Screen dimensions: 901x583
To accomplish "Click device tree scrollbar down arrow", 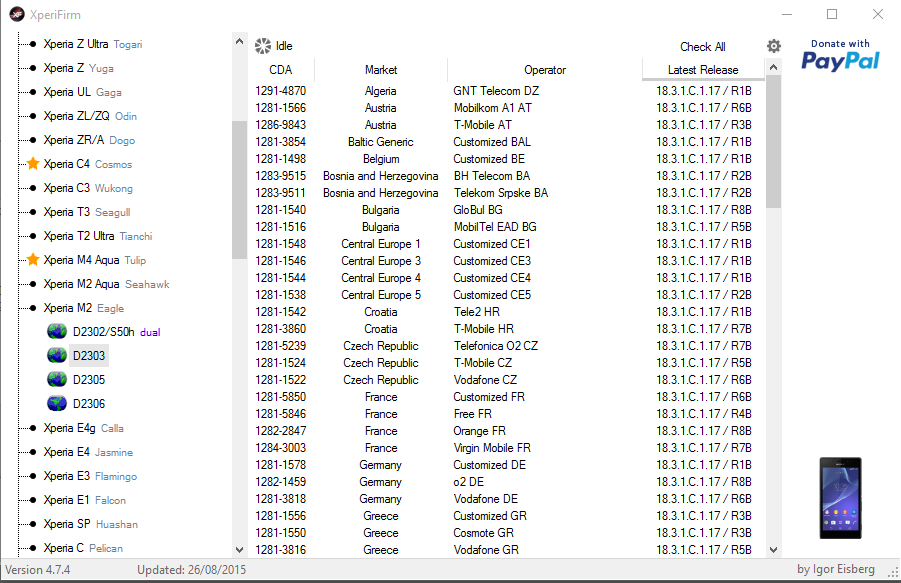I will coord(240,550).
